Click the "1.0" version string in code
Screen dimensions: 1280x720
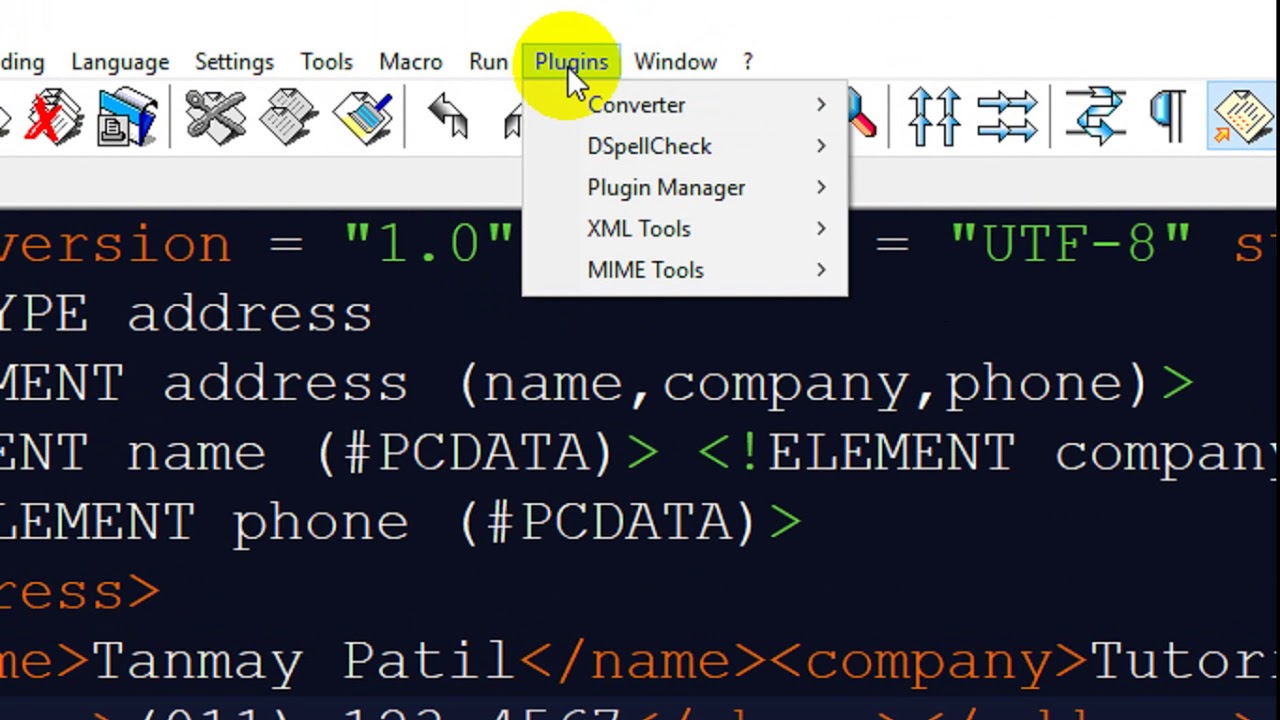point(428,245)
